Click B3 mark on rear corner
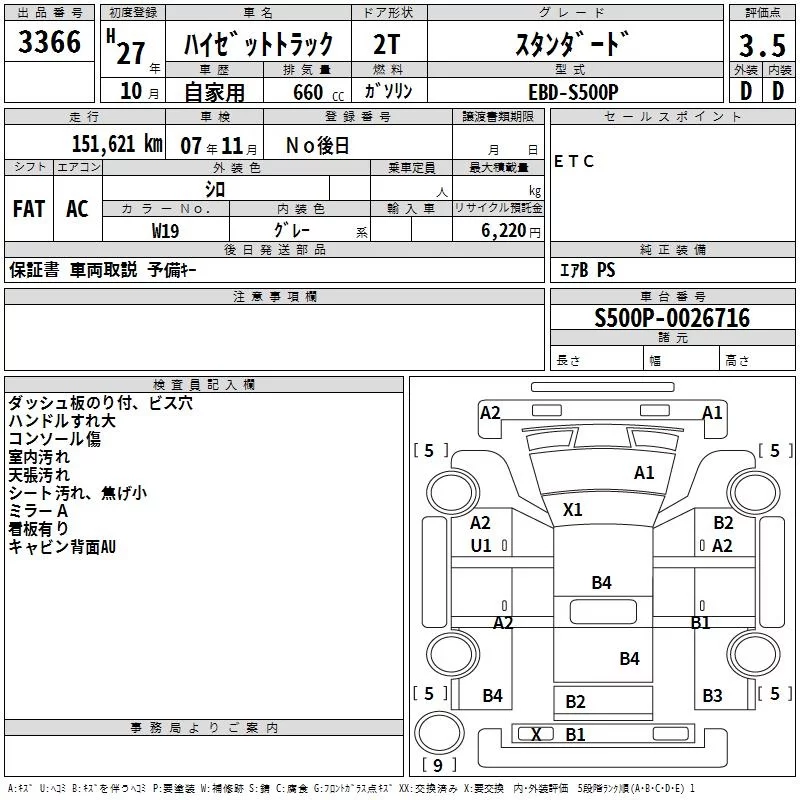 (712, 695)
